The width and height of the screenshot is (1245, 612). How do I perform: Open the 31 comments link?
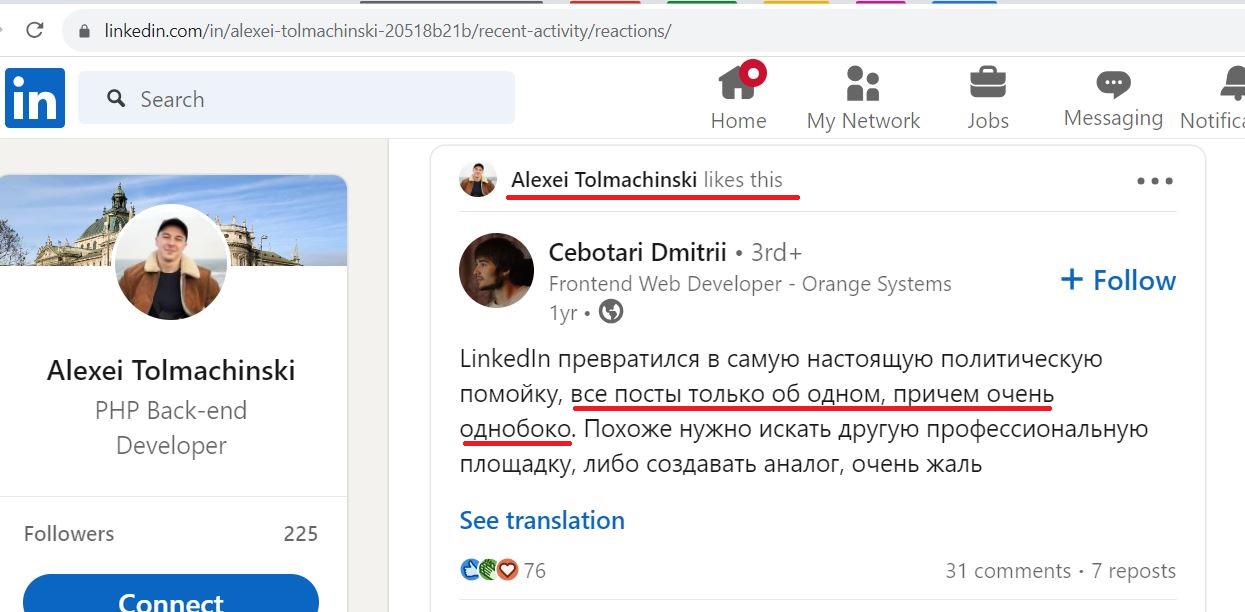[1008, 571]
